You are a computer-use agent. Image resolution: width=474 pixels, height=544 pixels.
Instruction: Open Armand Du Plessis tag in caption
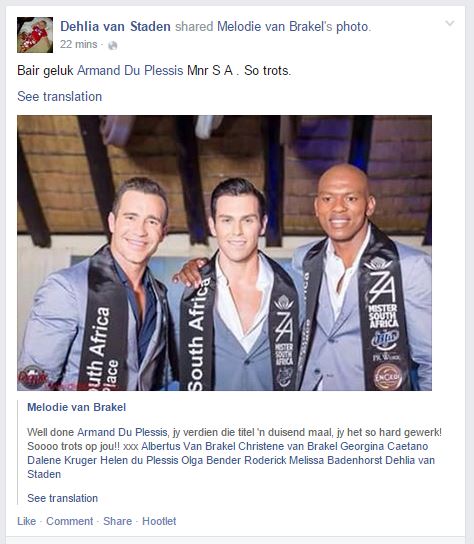(130, 70)
